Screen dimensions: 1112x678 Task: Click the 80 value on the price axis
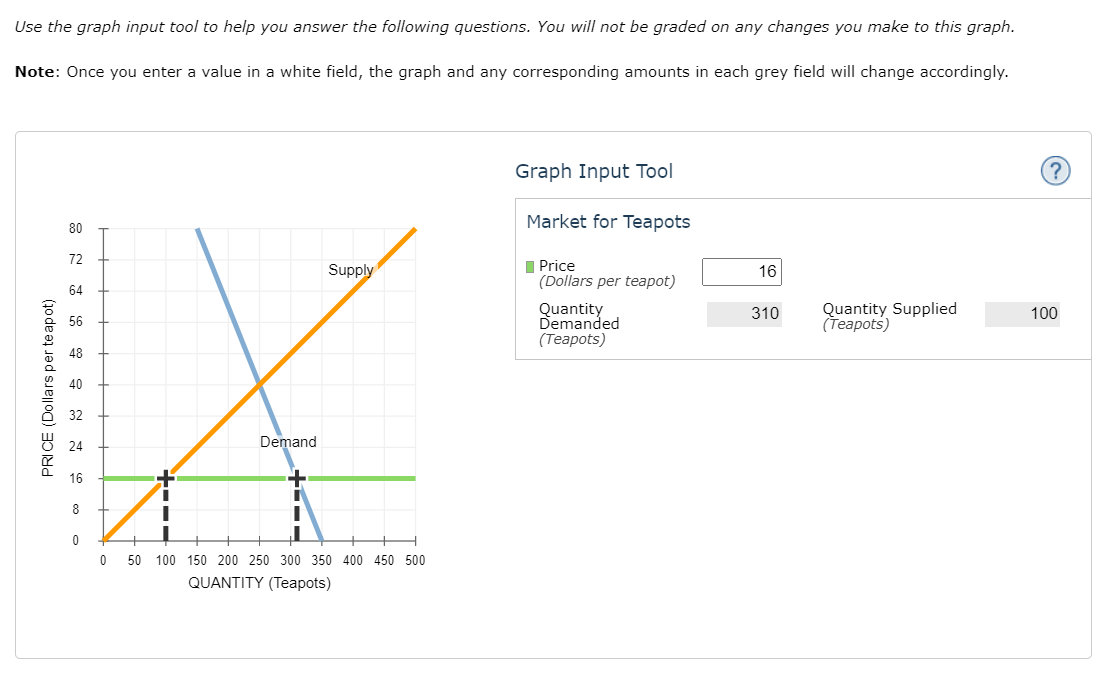point(75,228)
